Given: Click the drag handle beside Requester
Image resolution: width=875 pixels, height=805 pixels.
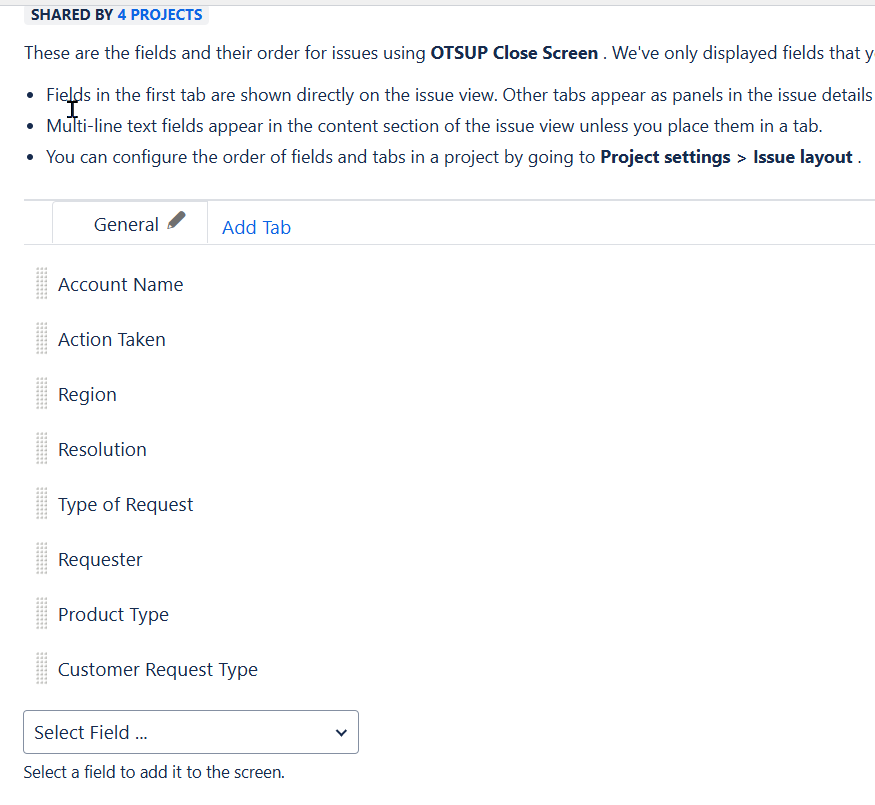Looking at the screenshot, I should coord(41,559).
